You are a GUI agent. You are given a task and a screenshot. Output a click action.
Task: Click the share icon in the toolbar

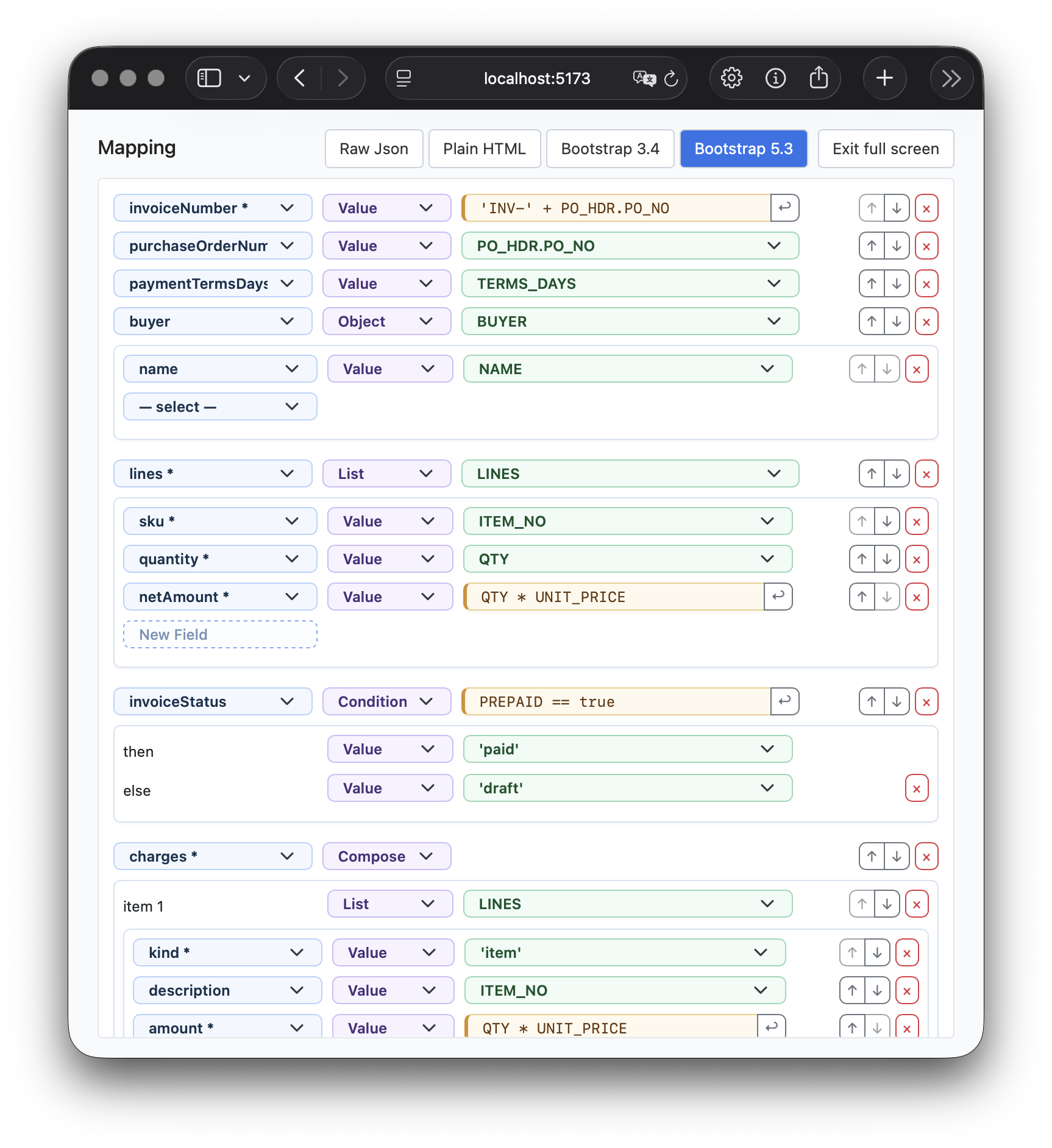(819, 77)
